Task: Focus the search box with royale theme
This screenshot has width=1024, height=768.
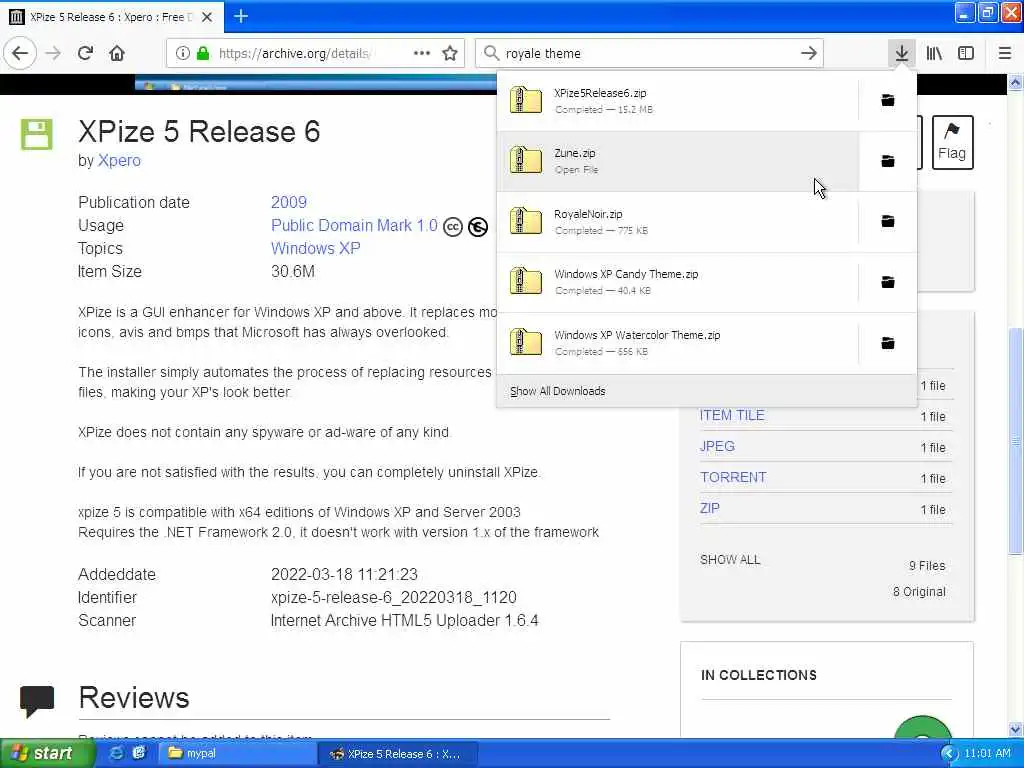Action: [650, 53]
